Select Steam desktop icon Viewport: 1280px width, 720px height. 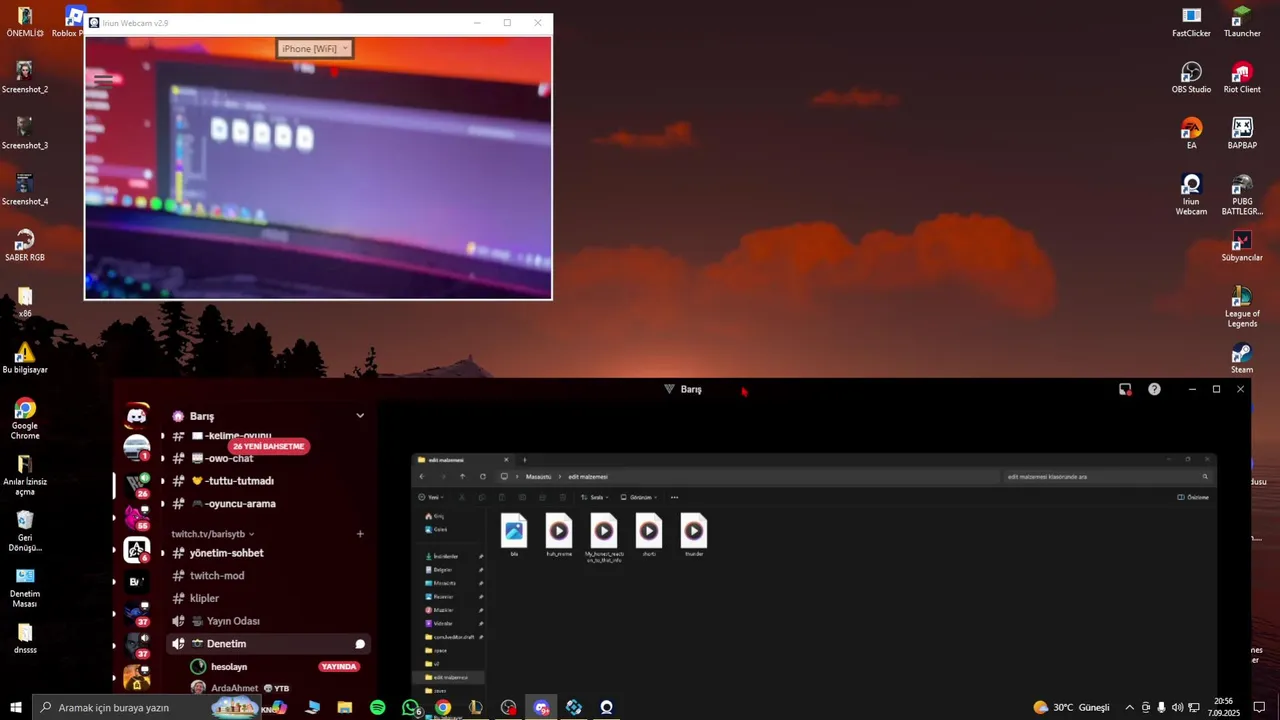[1242, 358]
